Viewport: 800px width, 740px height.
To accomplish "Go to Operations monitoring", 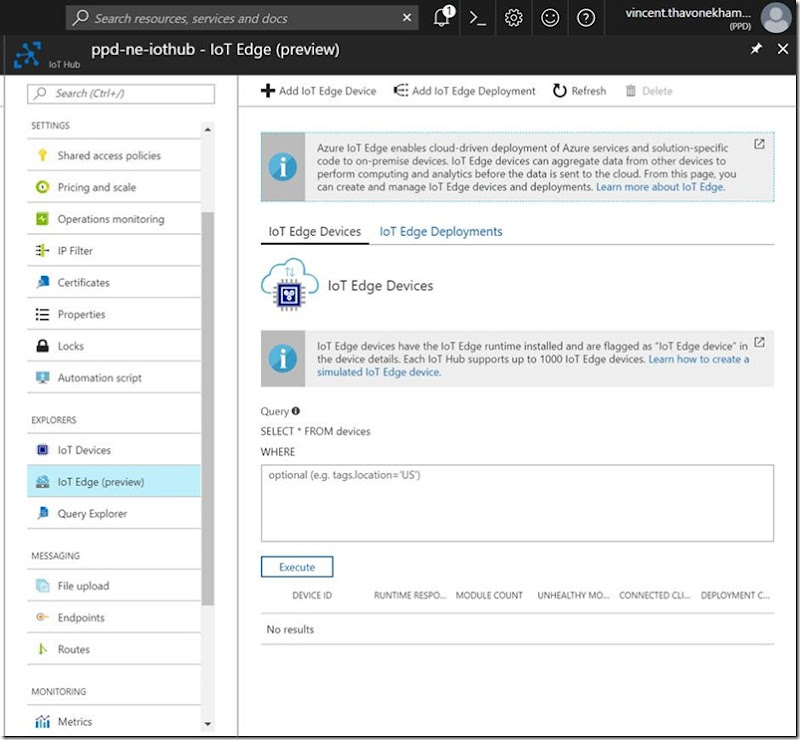I will 114,219.
